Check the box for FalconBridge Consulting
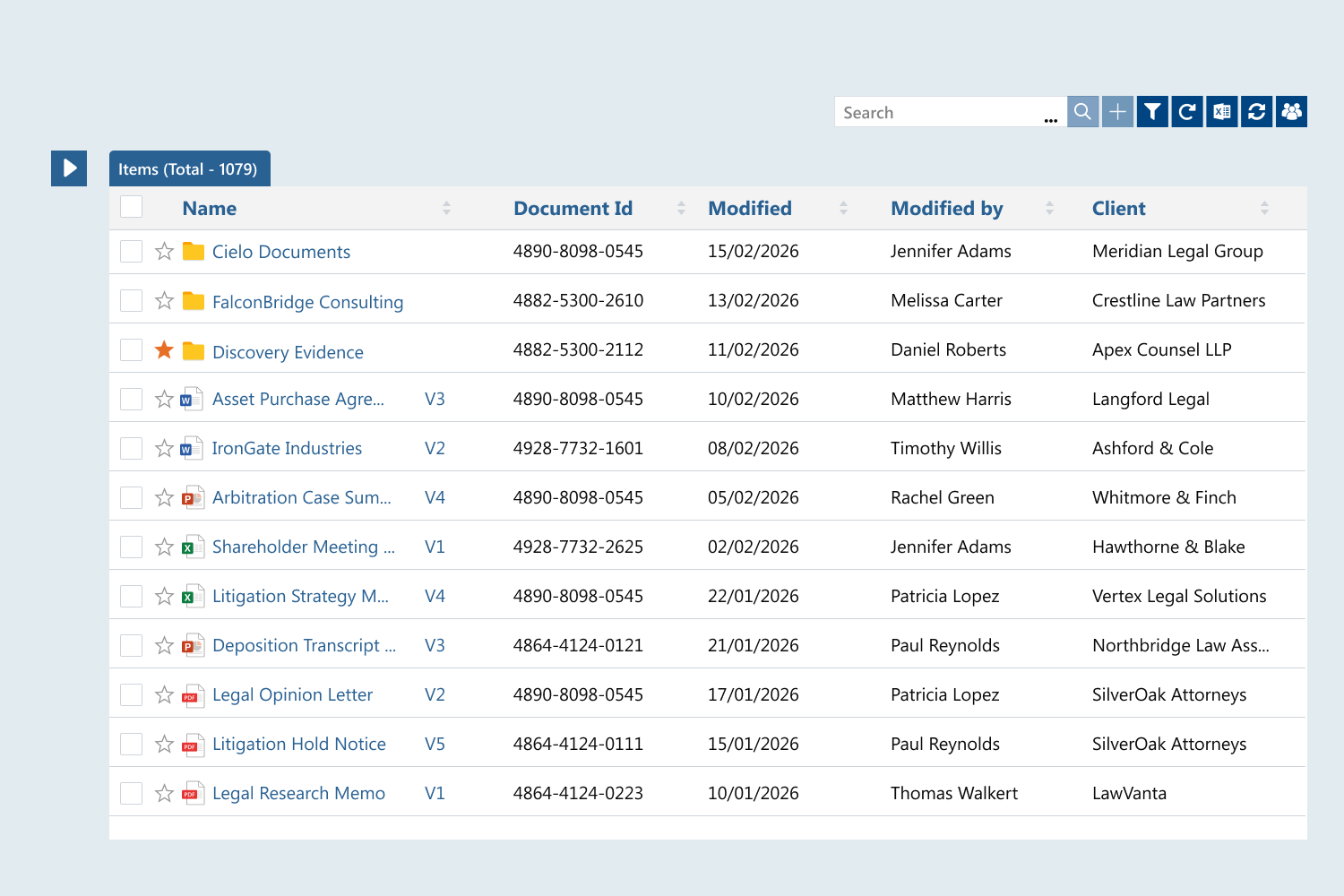Viewport: 1344px width, 896px height. [132, 301]
